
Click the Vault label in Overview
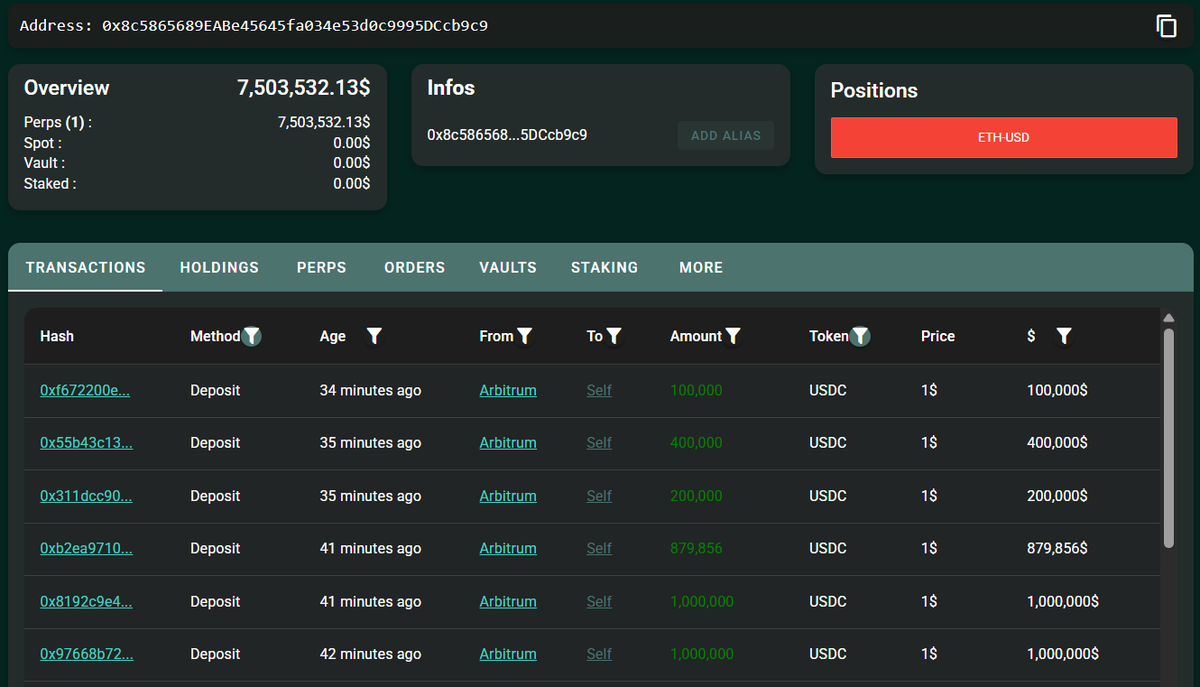[x=45, y=162]
